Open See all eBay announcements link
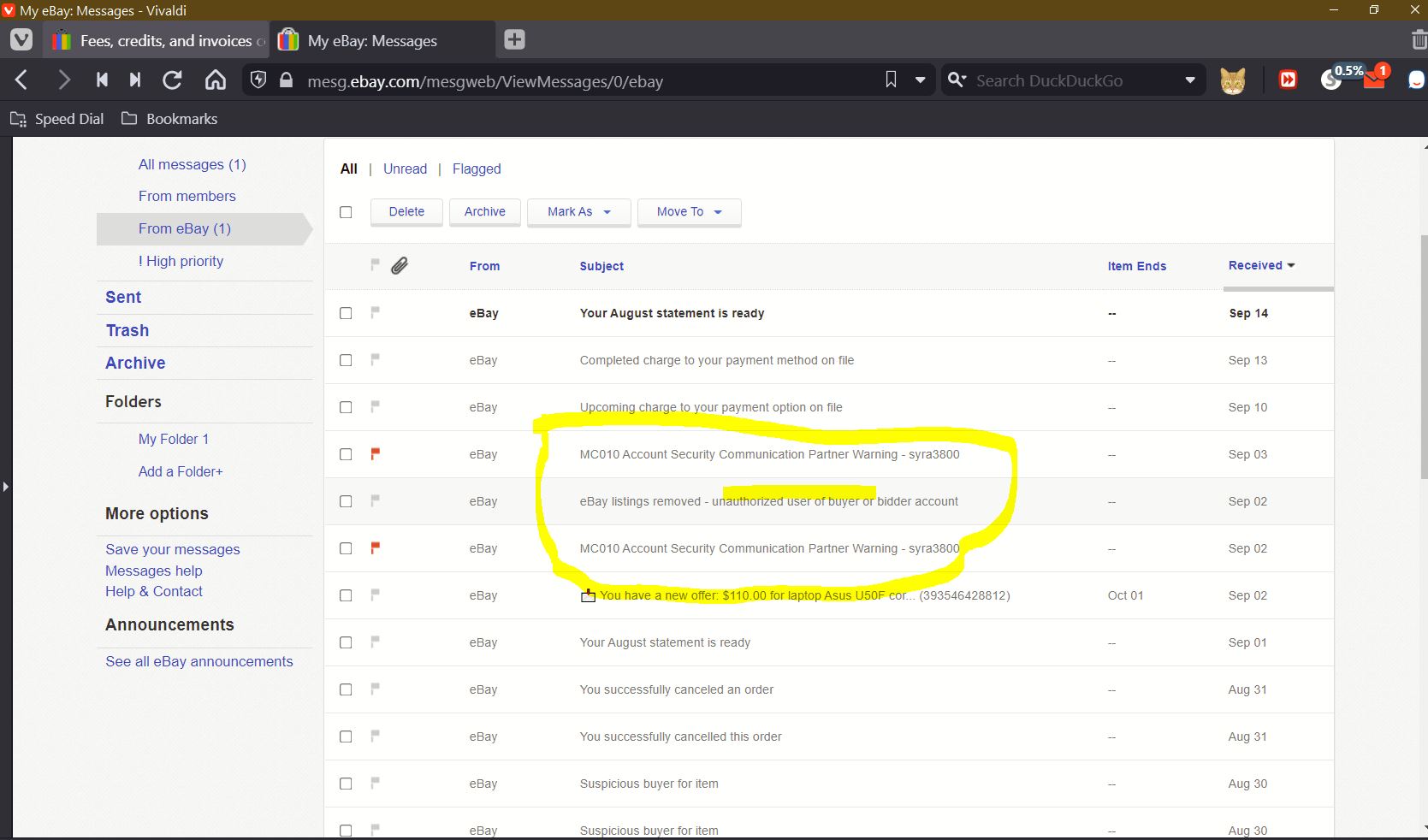 [x=199, y=661]
